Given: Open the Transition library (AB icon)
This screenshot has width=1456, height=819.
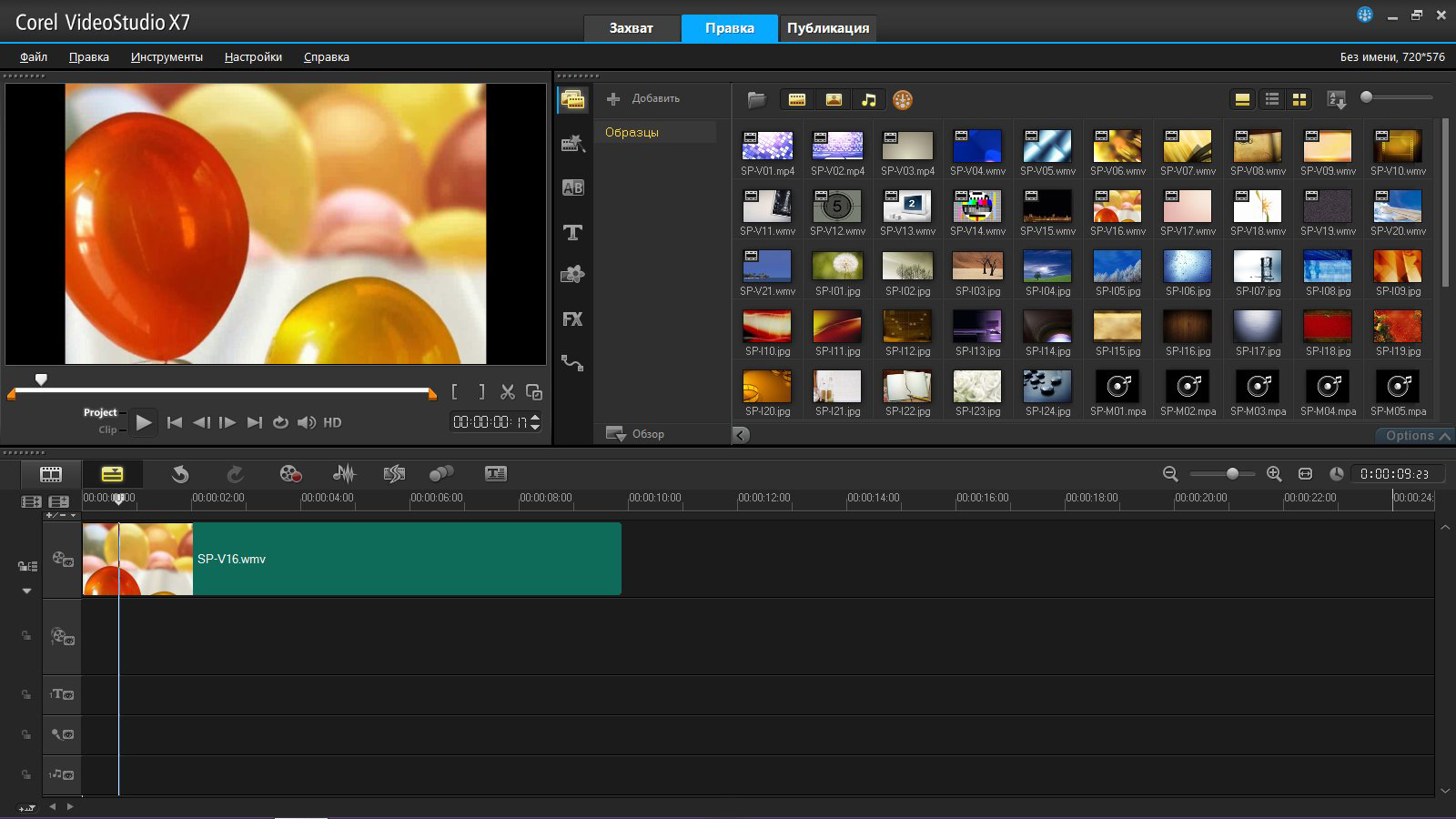Looking at the screenshot, I should [572, 188].
